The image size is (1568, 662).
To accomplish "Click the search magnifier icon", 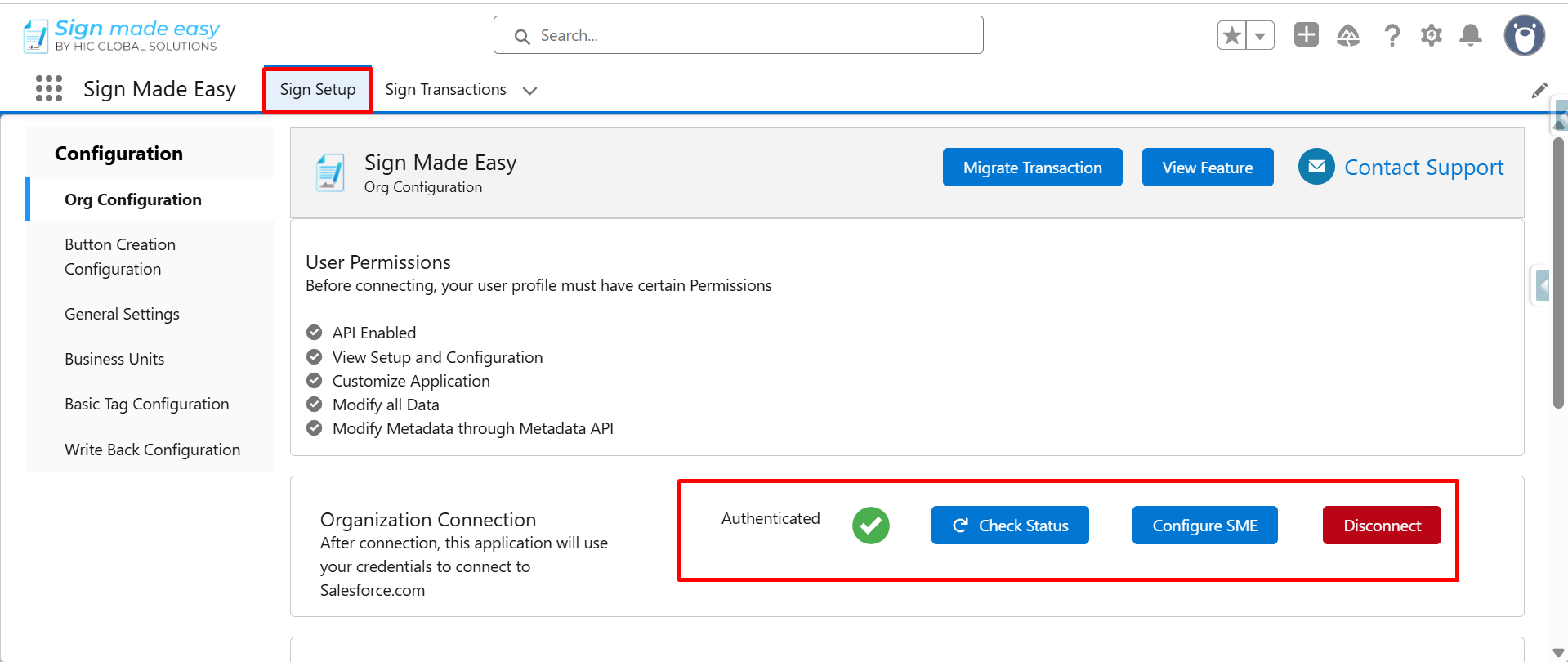I will click(522, 36).
